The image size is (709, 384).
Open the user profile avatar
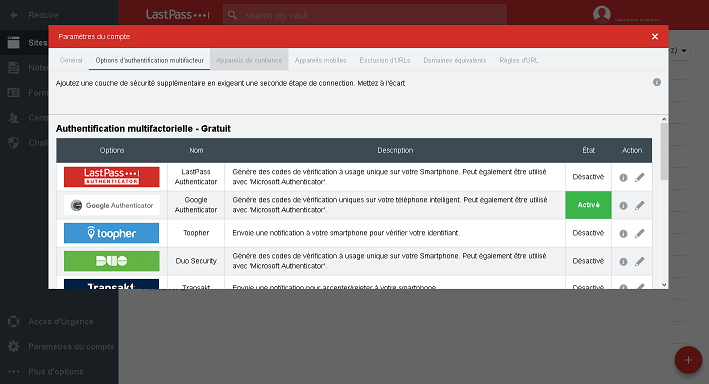[x=601, y=14]
